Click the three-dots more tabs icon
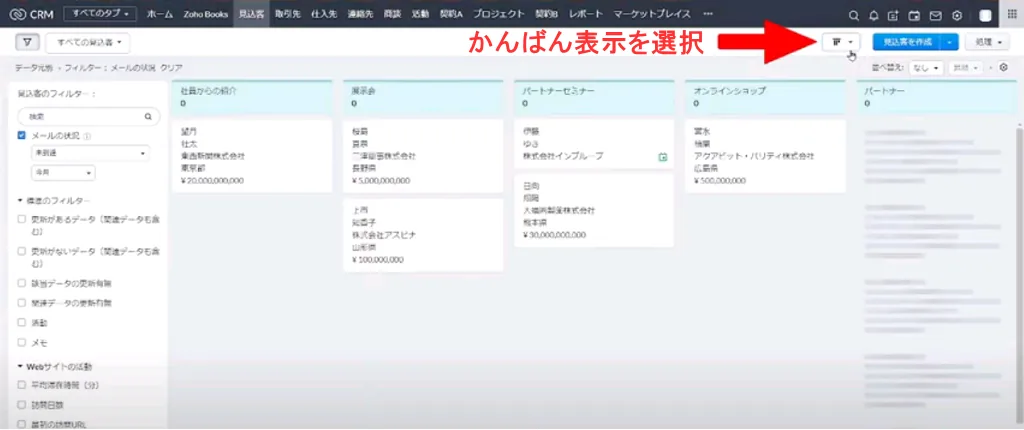Screen dimensions: 1024x430 pyautogui.click(x=709, y=14)
